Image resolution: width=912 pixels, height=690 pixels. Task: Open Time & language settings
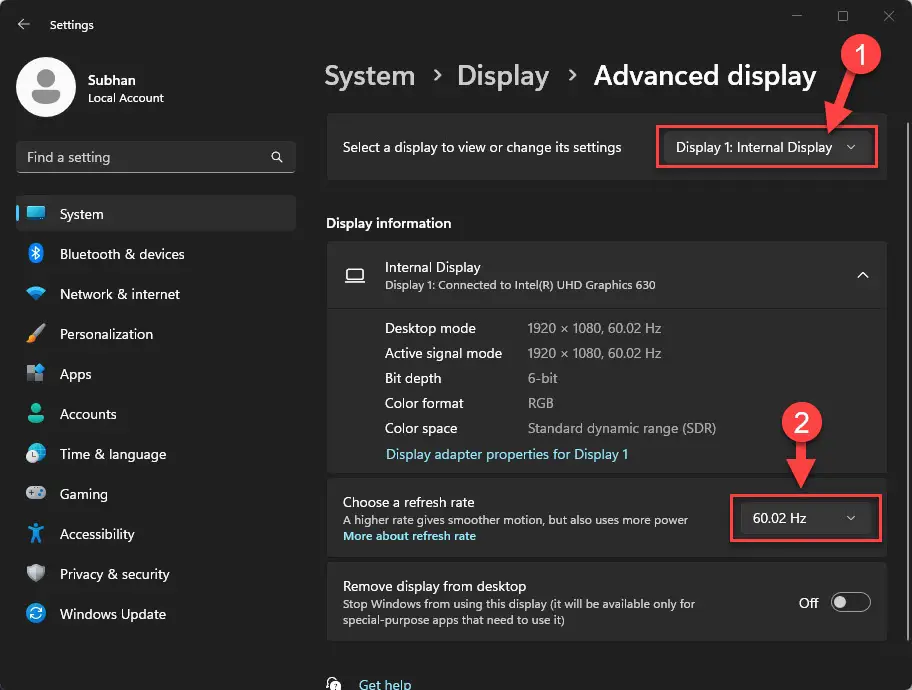[x=156, y=454]
